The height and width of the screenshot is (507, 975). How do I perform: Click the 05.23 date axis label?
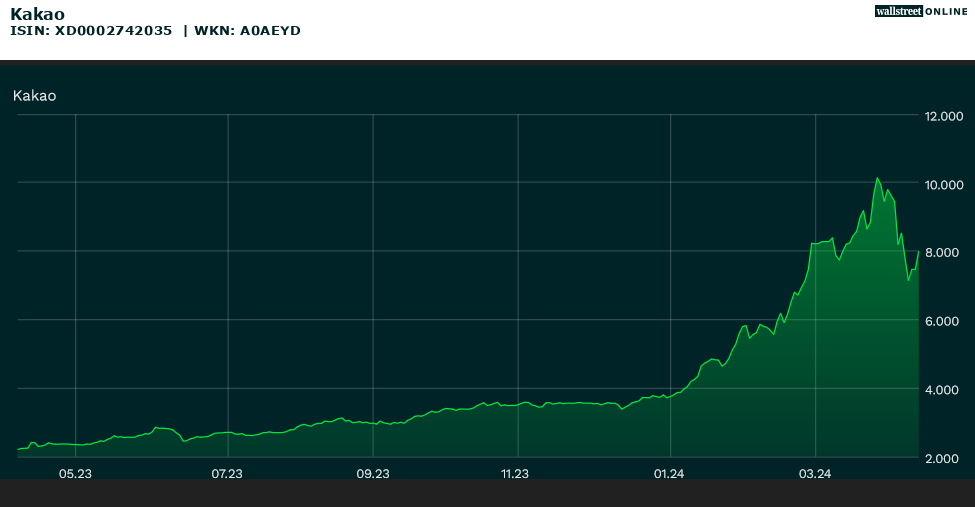(75, 474)
